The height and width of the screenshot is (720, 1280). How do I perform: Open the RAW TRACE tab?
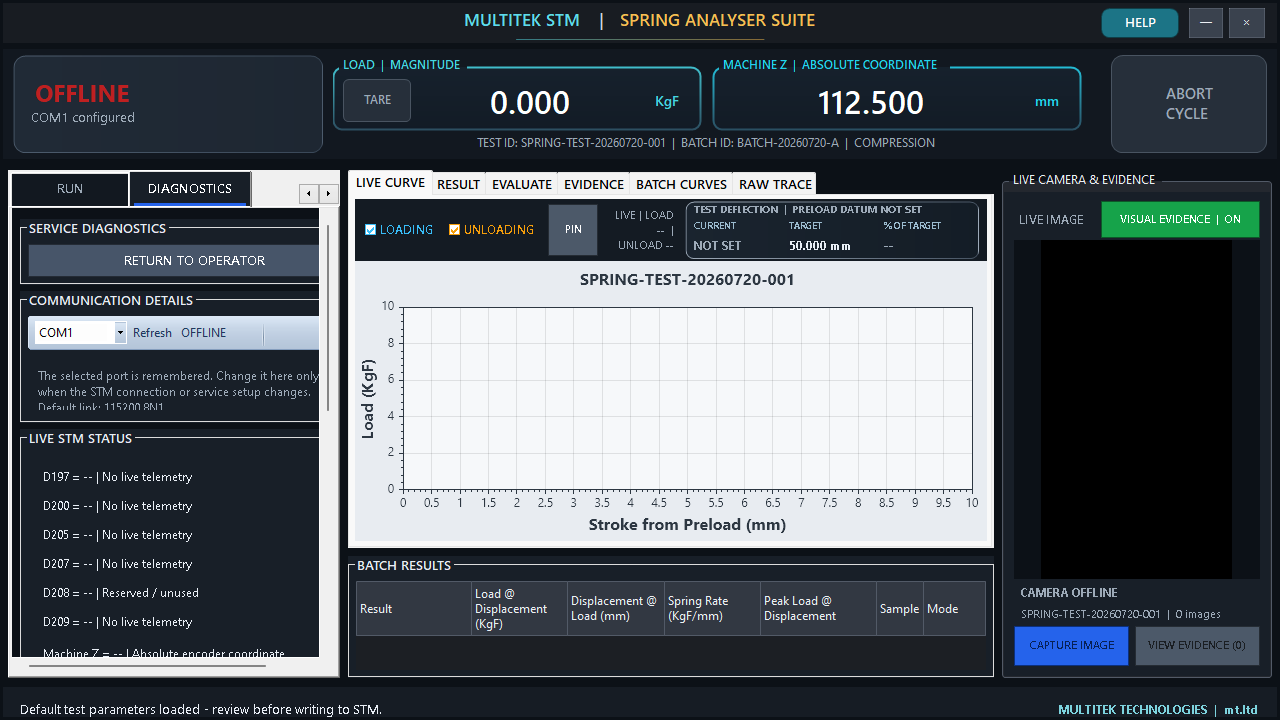775,184
